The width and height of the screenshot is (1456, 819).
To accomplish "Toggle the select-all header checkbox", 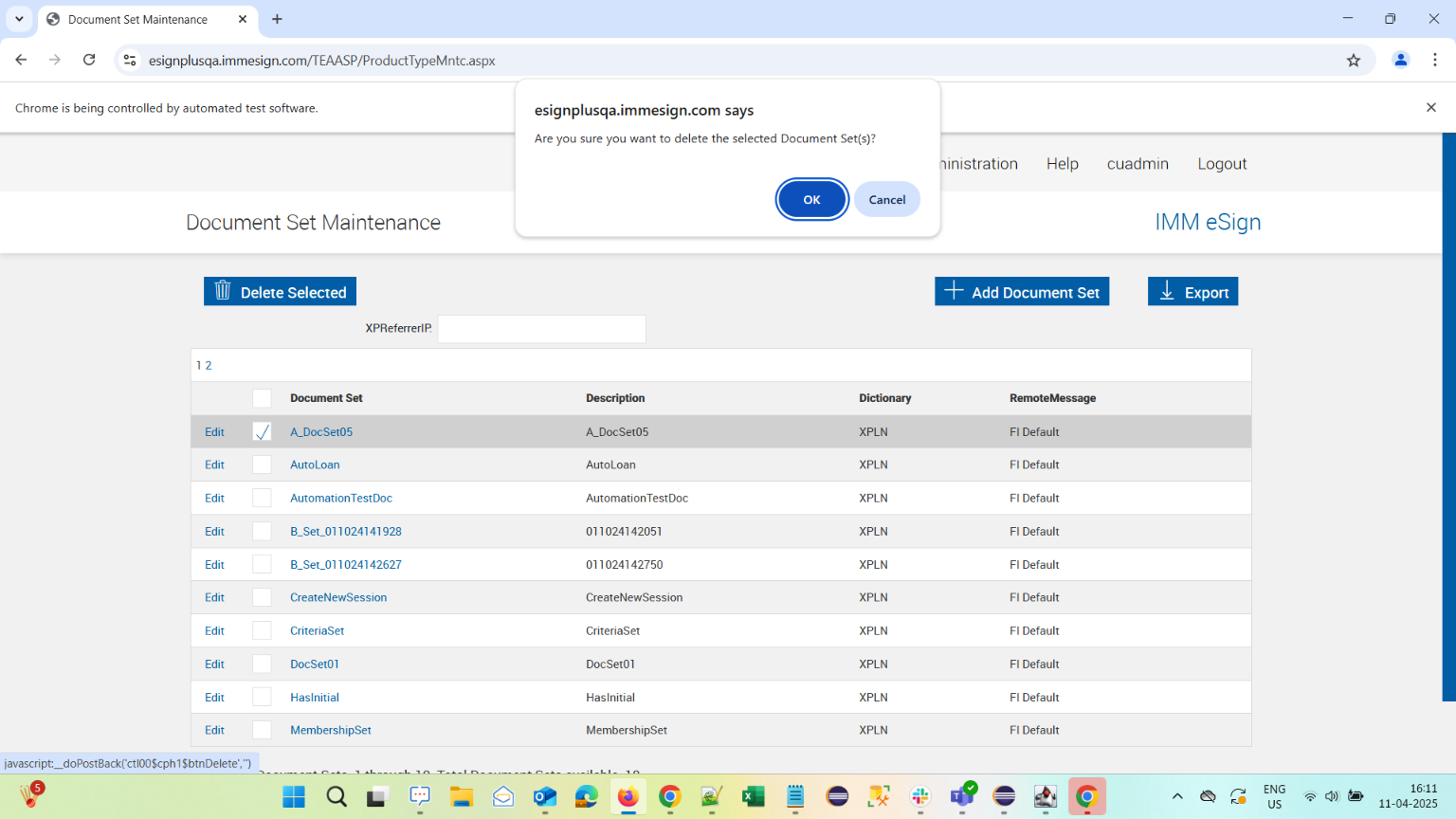I will 262,398.
